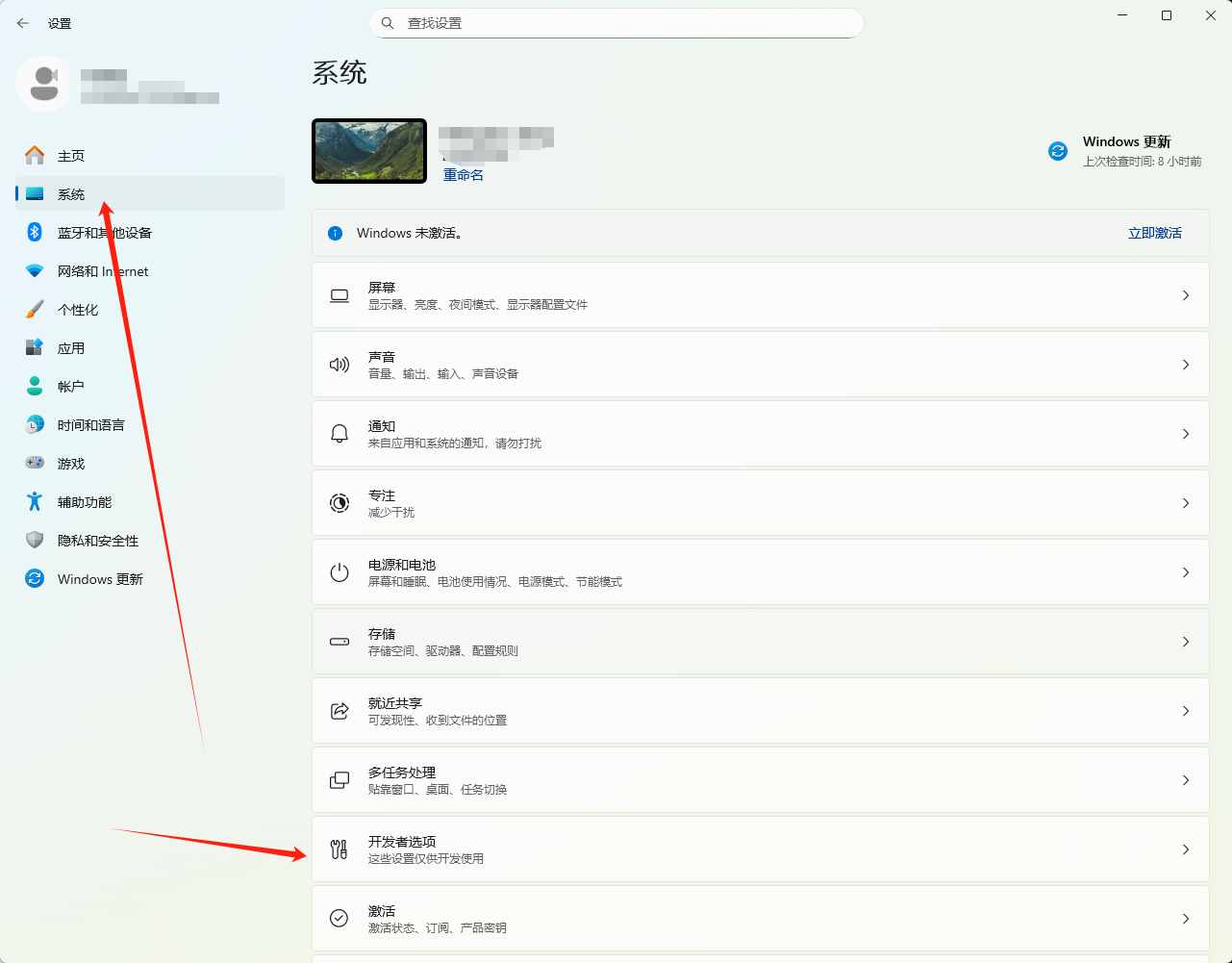The width and height of the screenshot is (1232, 963).
Task: Click the 立即激活 activation link
Action: pos(1154,232)
